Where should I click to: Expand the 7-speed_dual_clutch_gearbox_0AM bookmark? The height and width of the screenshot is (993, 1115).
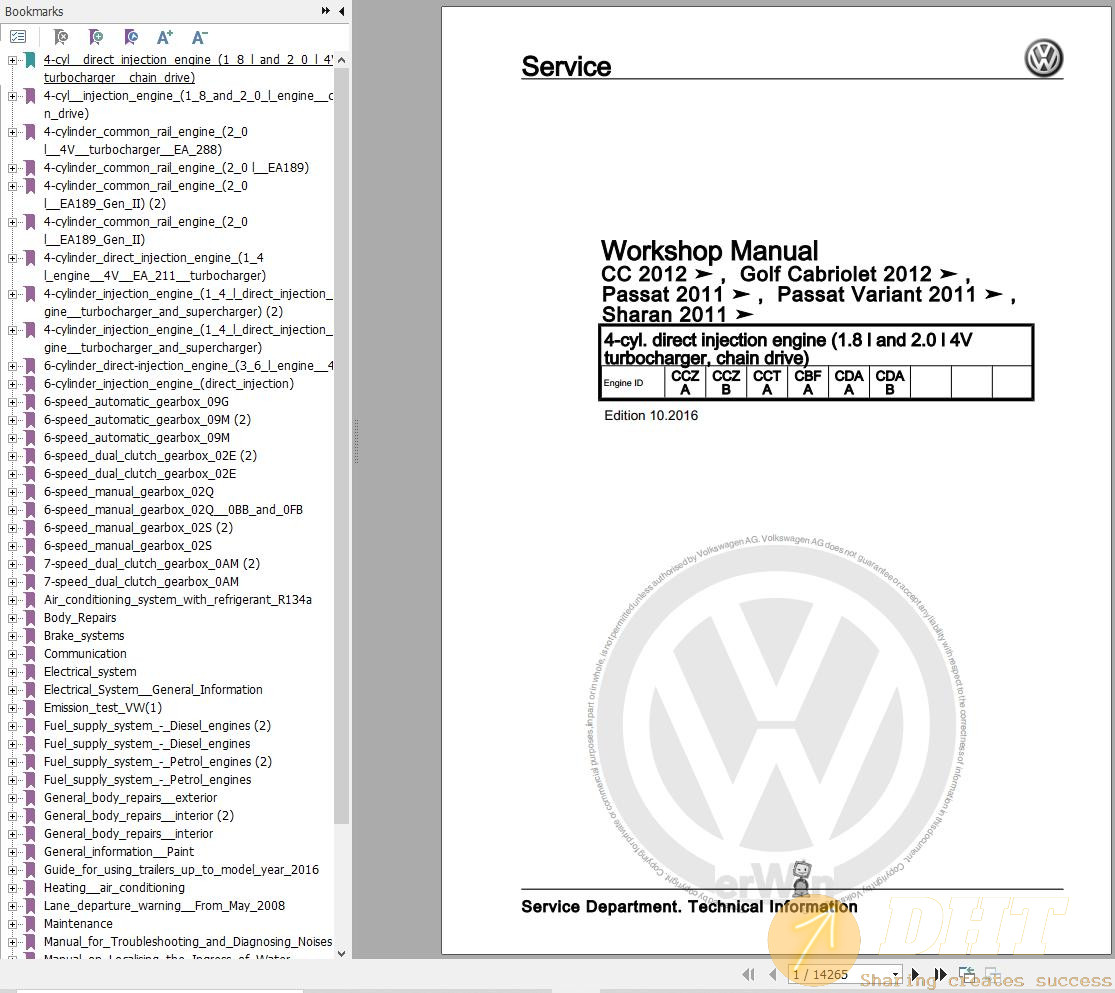click(12, 583)
